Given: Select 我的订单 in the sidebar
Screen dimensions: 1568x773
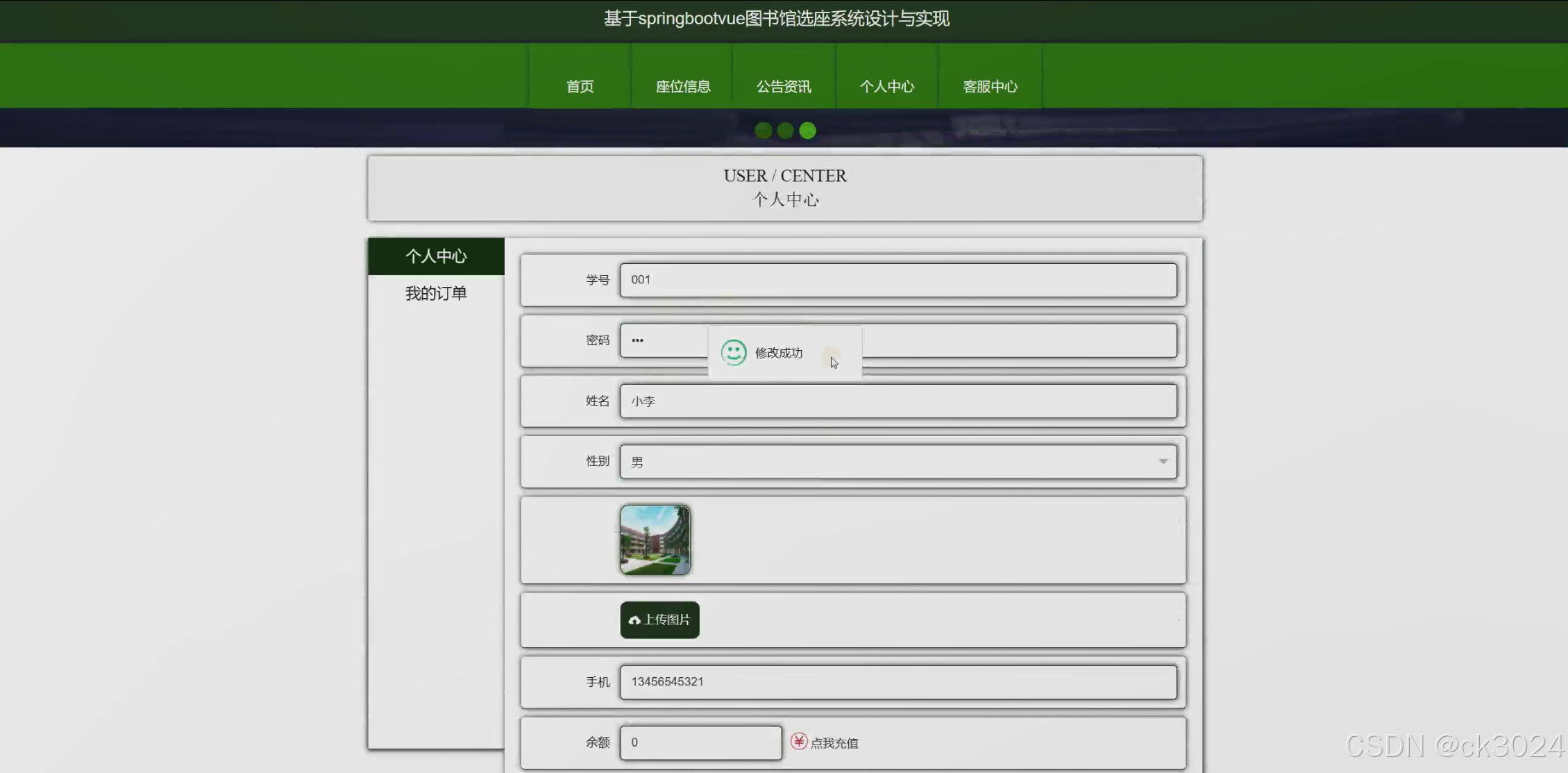Looking at the screenshot, I should coord(436,294).
